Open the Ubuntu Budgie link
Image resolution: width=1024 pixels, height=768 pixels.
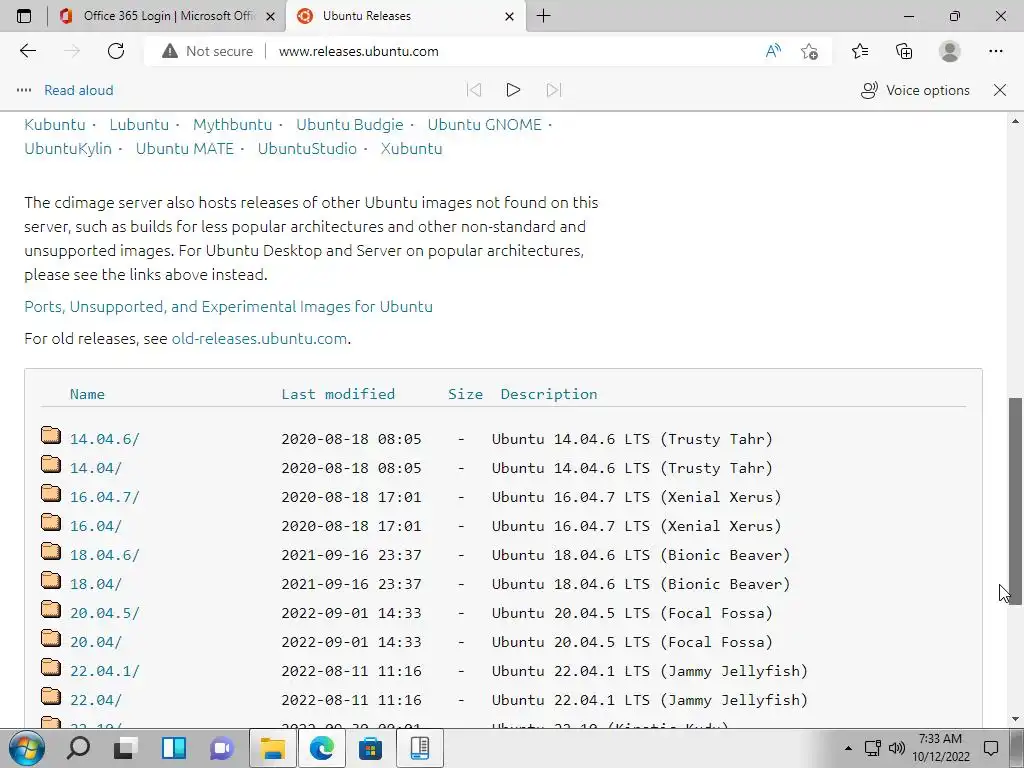tap(350, 124)
